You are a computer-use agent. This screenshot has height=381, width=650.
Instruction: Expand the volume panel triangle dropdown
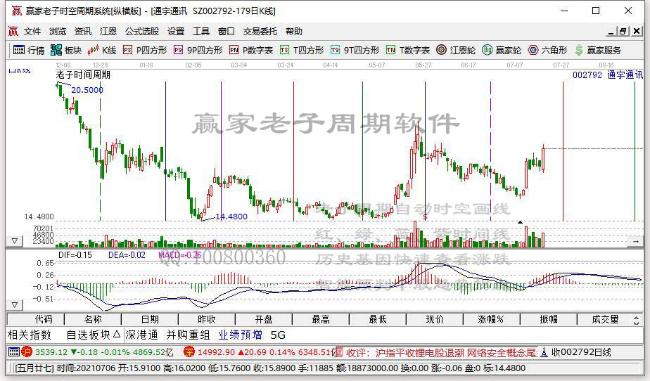coord(15,241)
